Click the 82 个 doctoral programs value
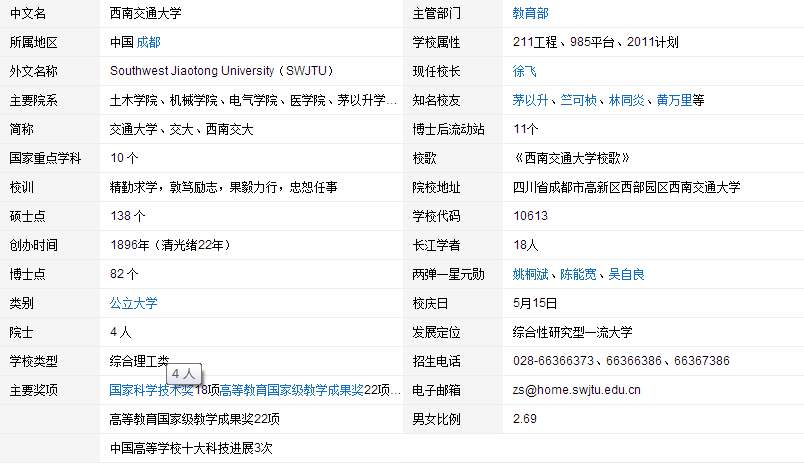 [124, 274]
